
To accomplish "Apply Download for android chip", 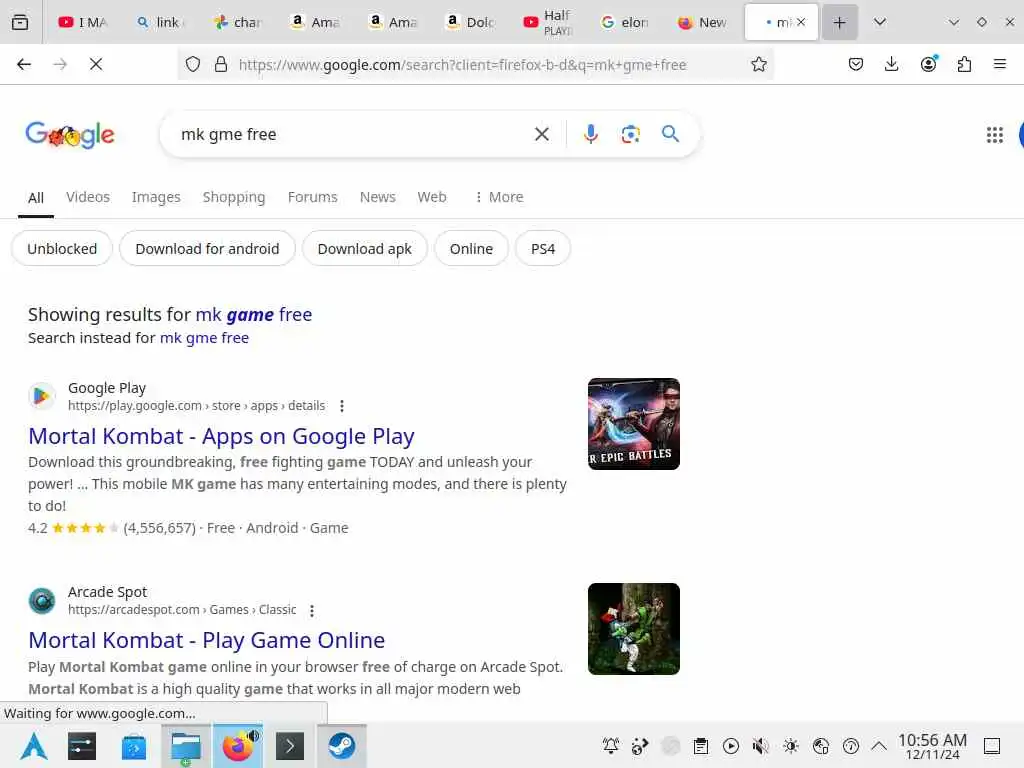I will click(x=207, y=249).
